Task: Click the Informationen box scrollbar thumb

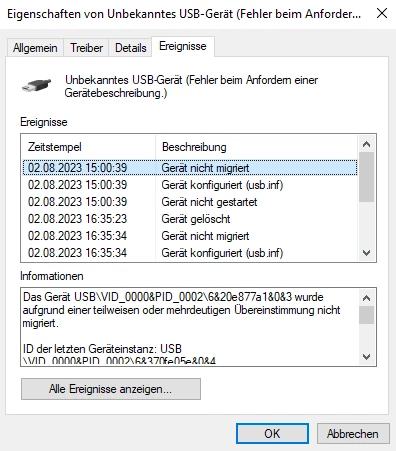Action: click(367, 315)
